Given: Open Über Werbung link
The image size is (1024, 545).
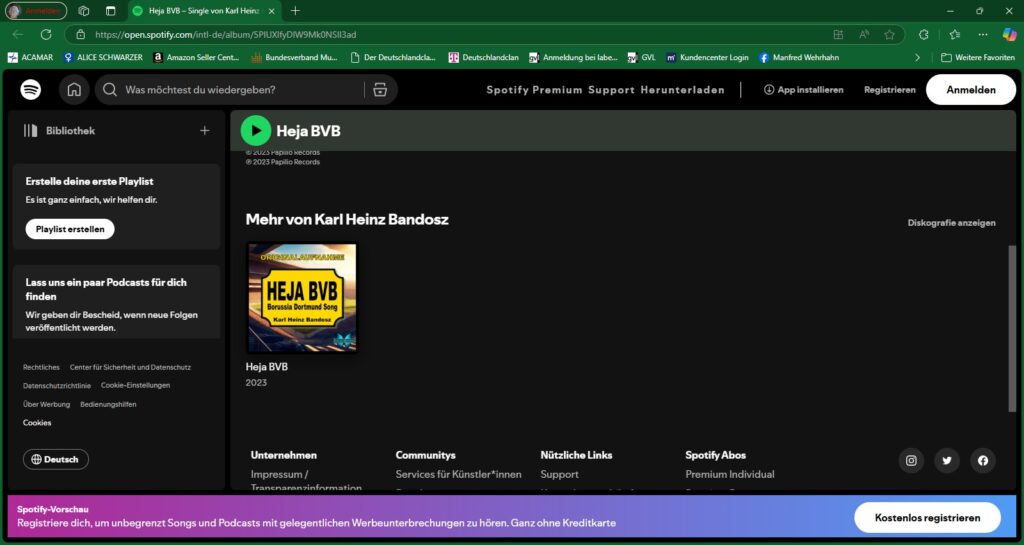Looking at the screenshot, I should 46,404.
